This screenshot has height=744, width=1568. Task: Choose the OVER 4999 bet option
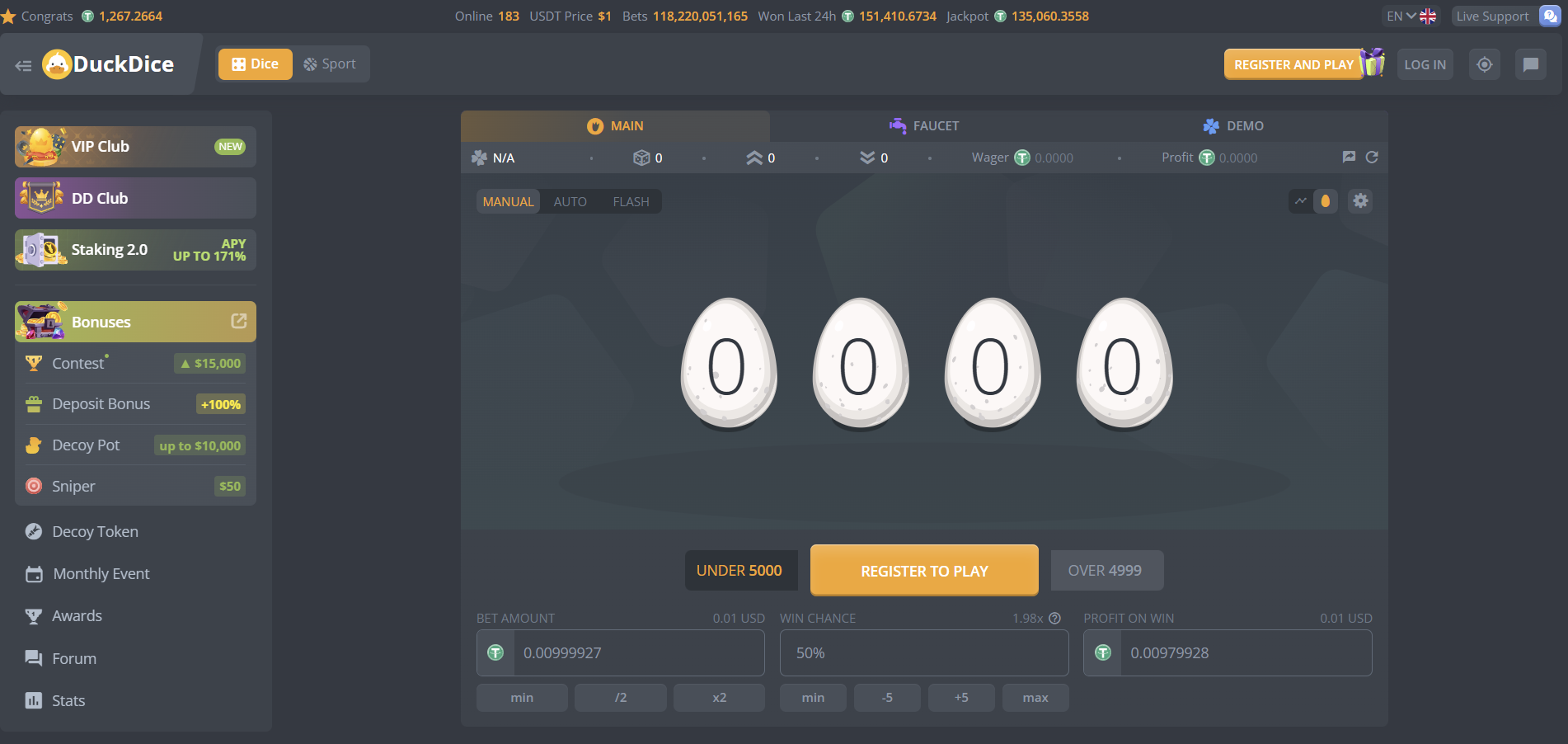1106,570
